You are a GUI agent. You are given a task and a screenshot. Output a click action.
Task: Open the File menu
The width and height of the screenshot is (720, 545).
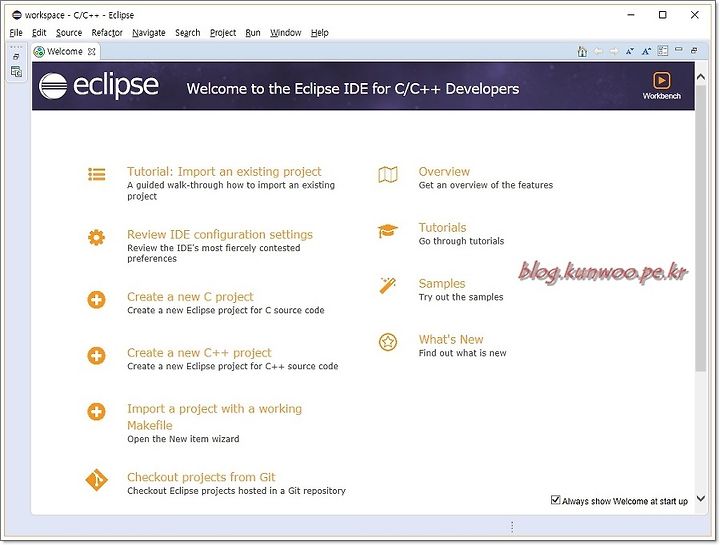[x=16, y=33]
